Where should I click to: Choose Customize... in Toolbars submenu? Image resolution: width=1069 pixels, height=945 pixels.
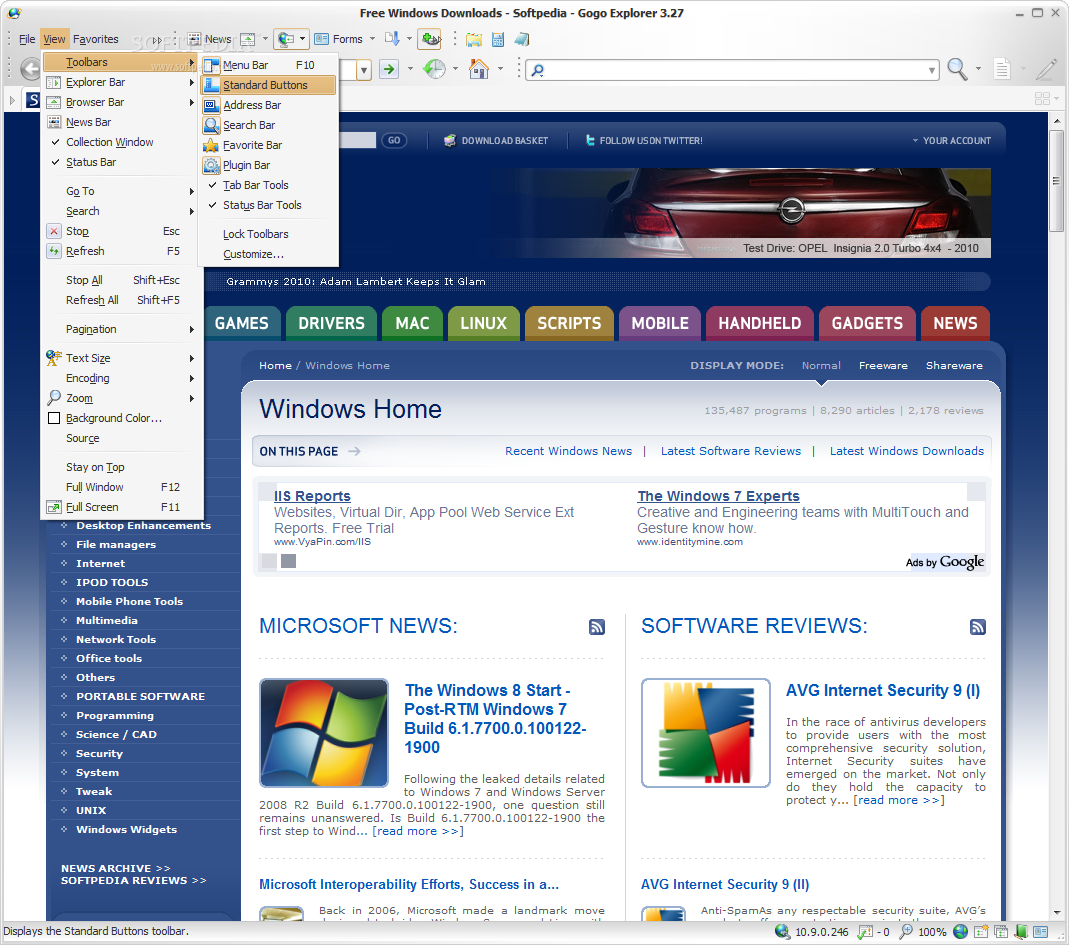[x=269, y=254]
